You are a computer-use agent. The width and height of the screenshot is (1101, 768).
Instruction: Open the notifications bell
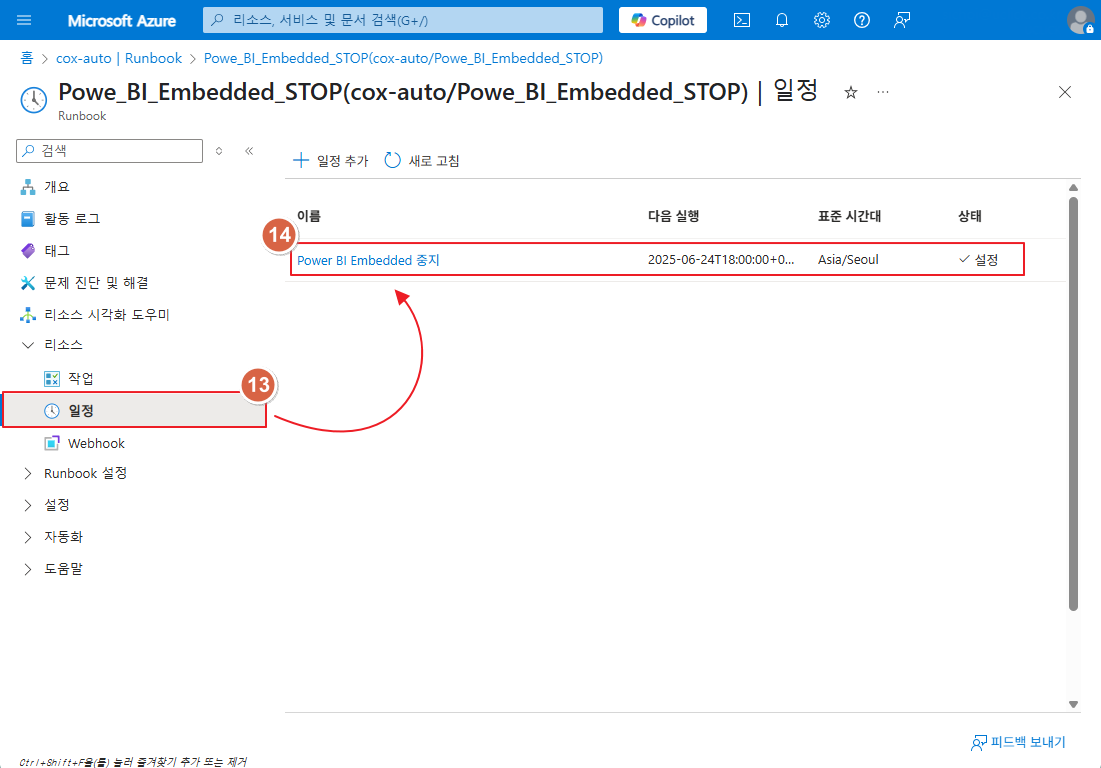pyautogui.click(x=782, y=20)
